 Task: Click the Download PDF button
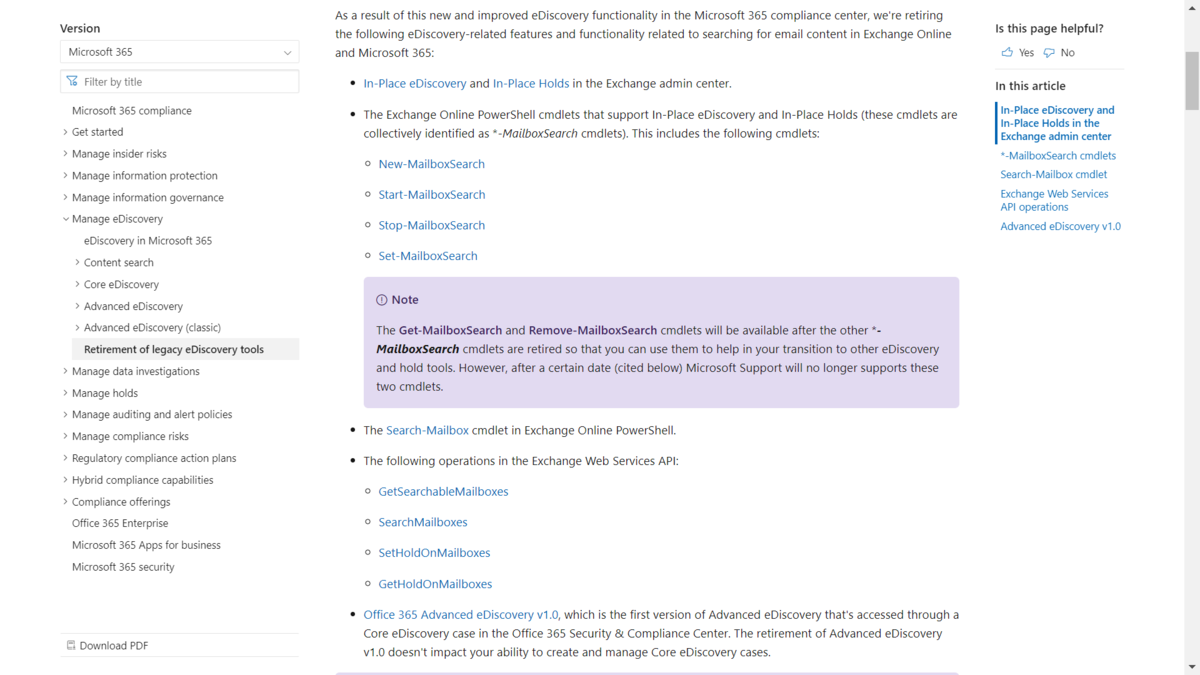pyautogui.click(x=107, y=645)
